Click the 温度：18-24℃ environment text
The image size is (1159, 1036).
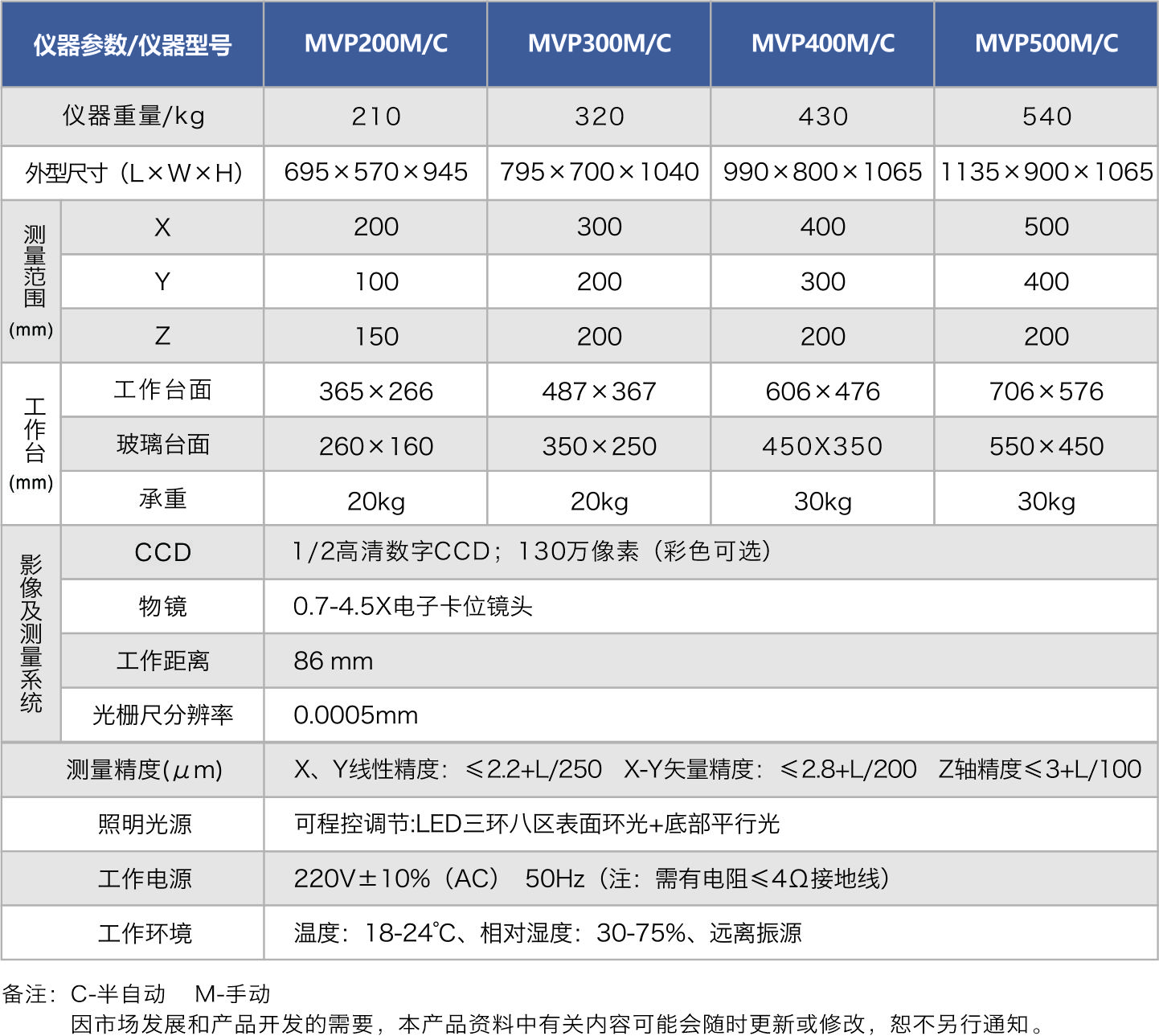point(548,932)
